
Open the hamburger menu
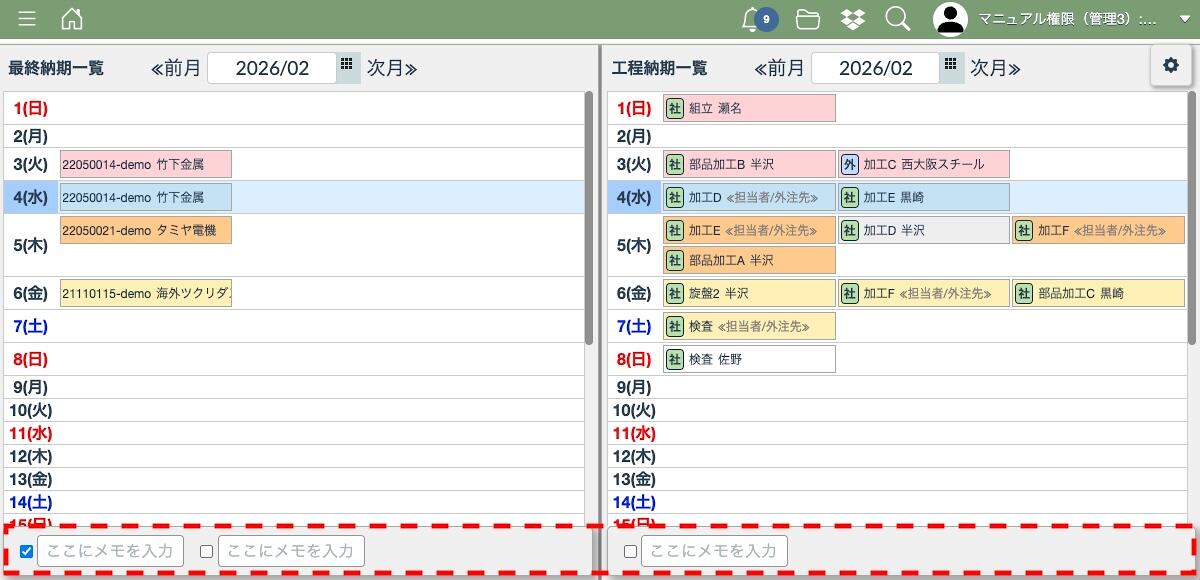pyautogui.click(x=27, y=19)
